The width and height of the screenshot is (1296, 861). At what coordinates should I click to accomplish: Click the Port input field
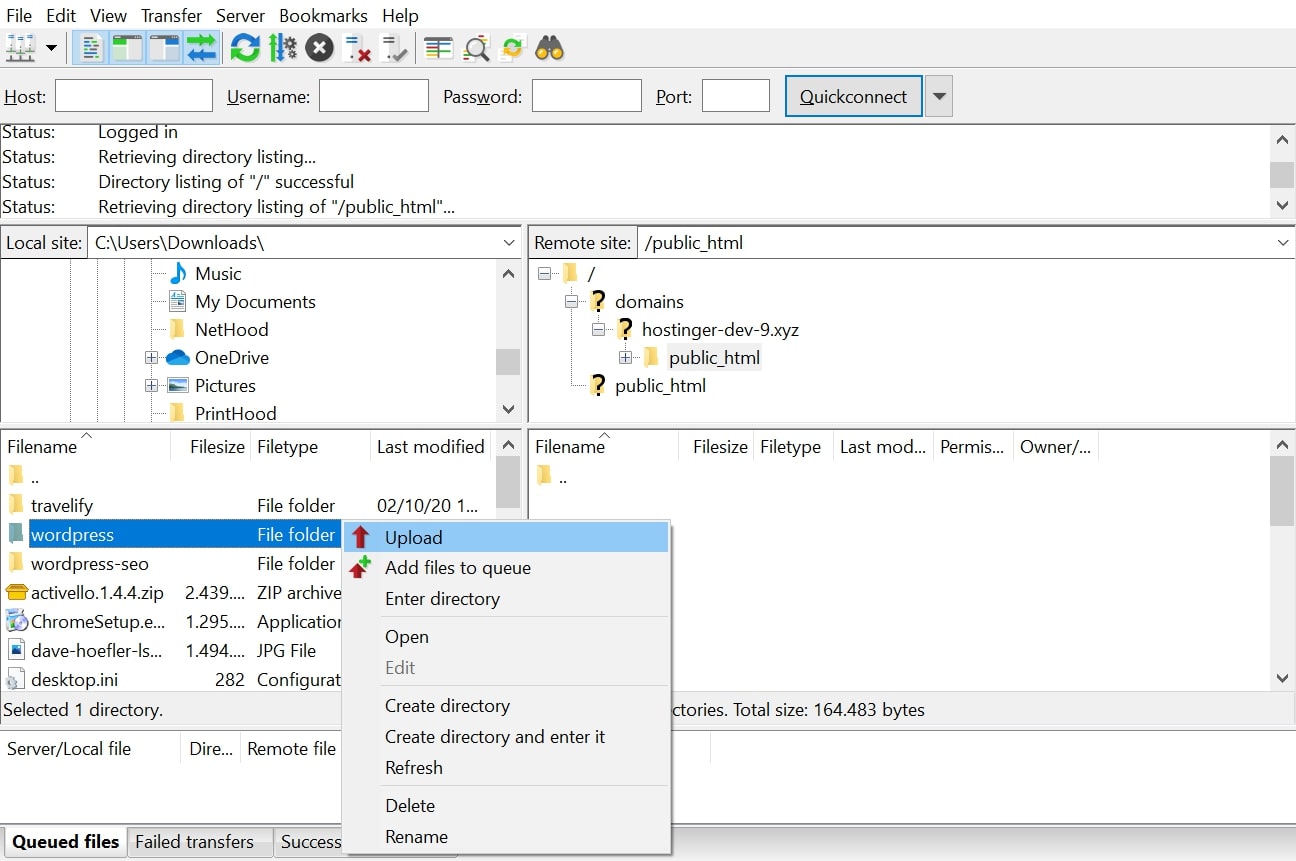(736, 96)
